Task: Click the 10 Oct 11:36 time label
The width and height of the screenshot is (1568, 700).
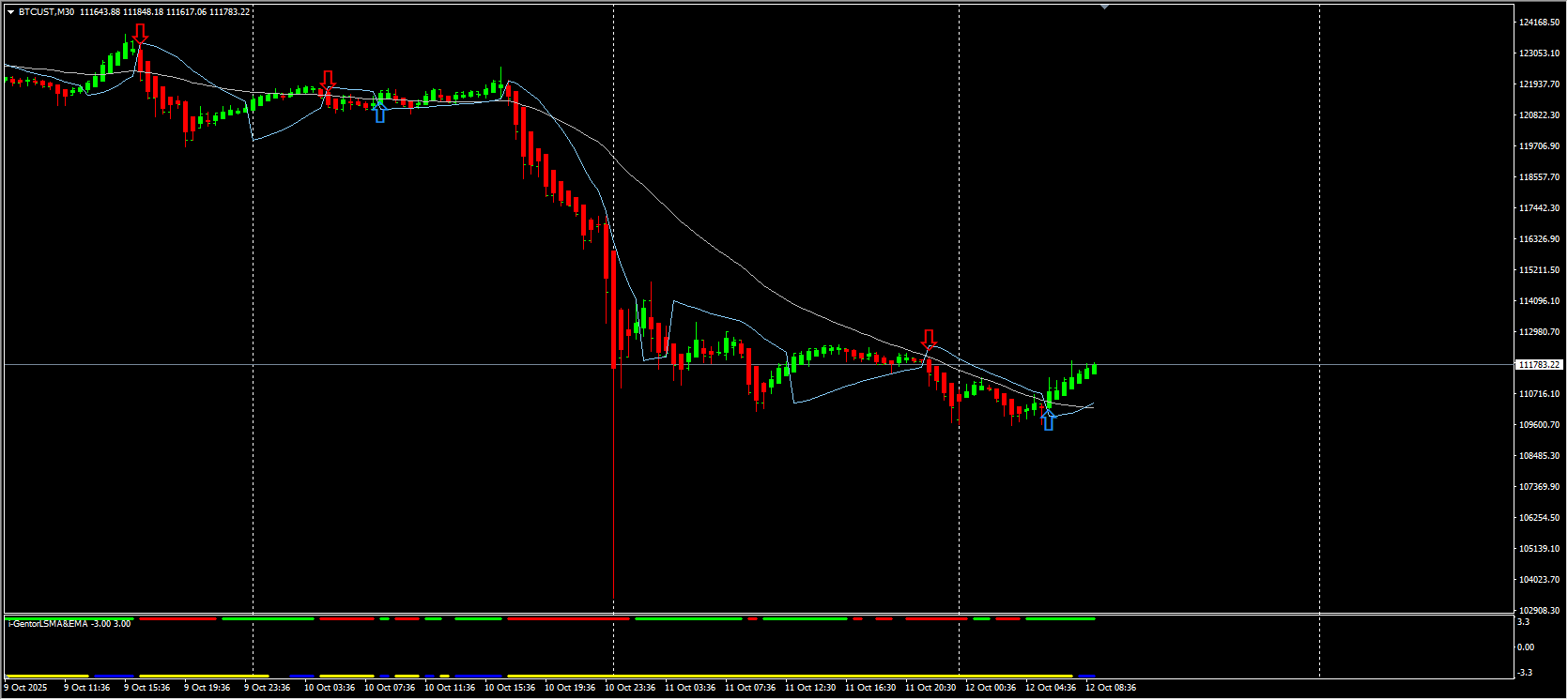Action: [450, 688]
